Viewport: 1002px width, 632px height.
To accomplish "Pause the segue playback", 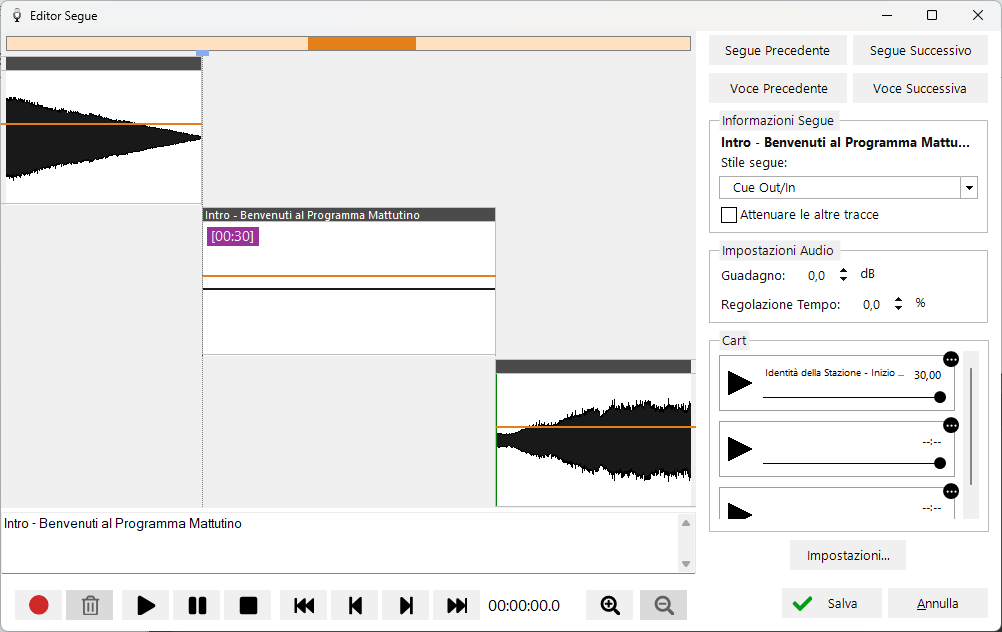I will (197, 605).
